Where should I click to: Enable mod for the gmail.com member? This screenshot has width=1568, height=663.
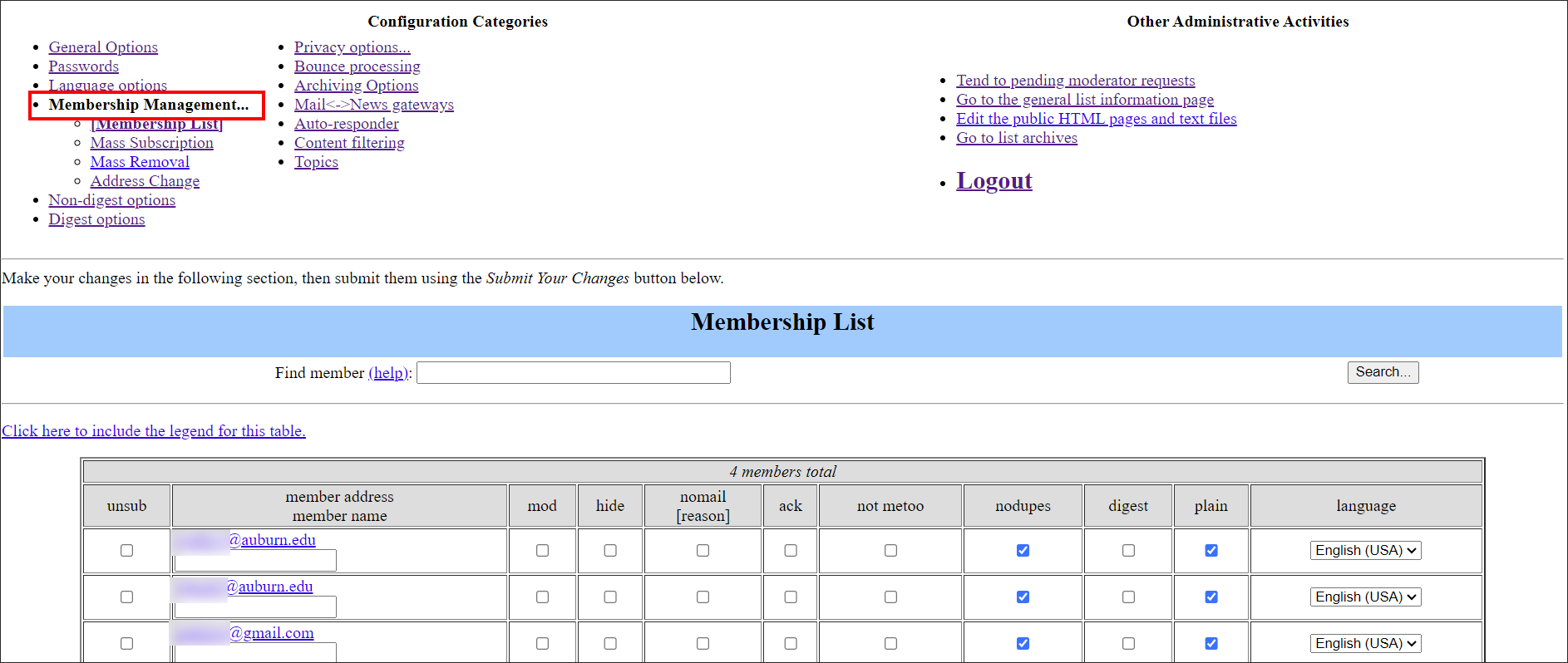[542, 644]
